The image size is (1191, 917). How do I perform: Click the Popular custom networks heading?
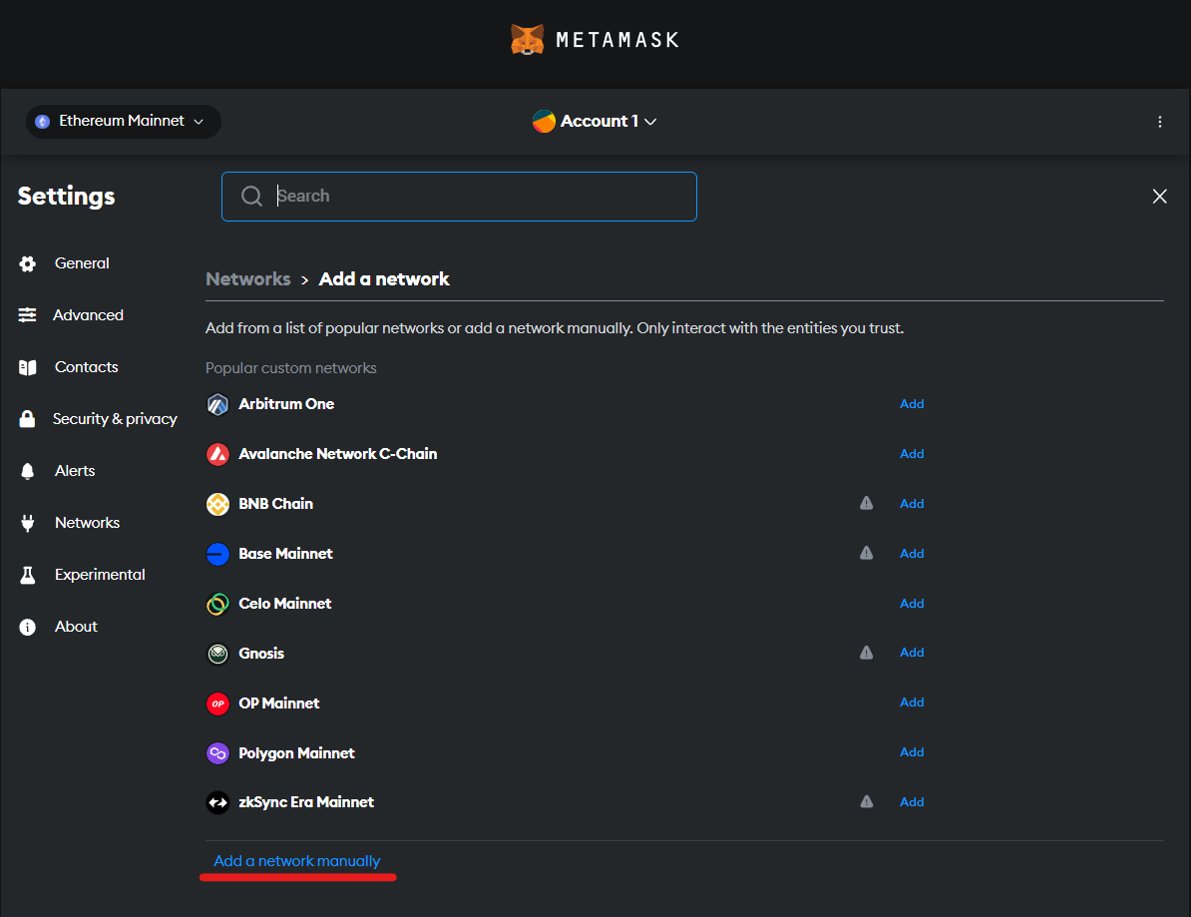click(291, 368)
